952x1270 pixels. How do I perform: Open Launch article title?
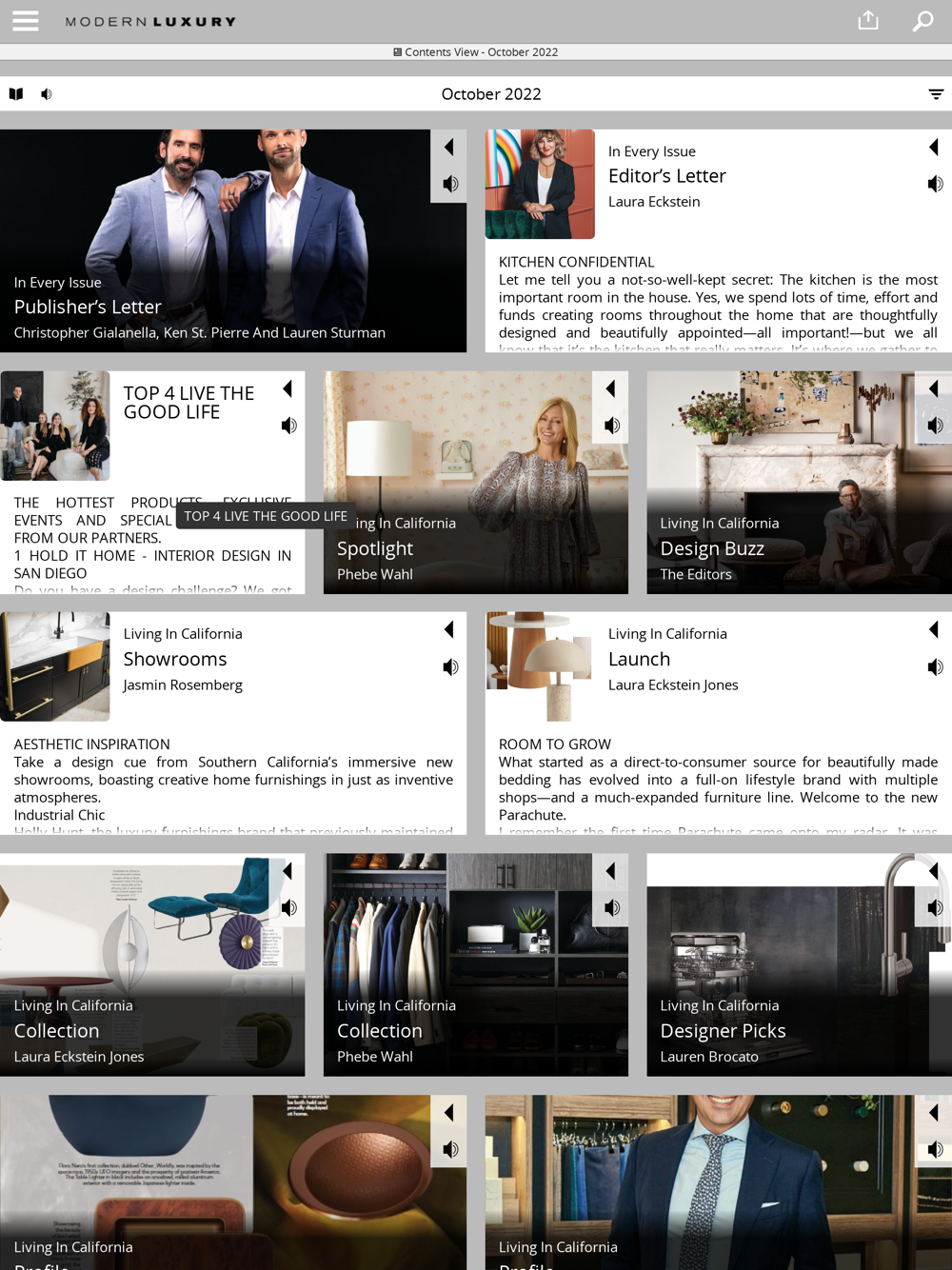pyautogui.click(x=640, y=660)
